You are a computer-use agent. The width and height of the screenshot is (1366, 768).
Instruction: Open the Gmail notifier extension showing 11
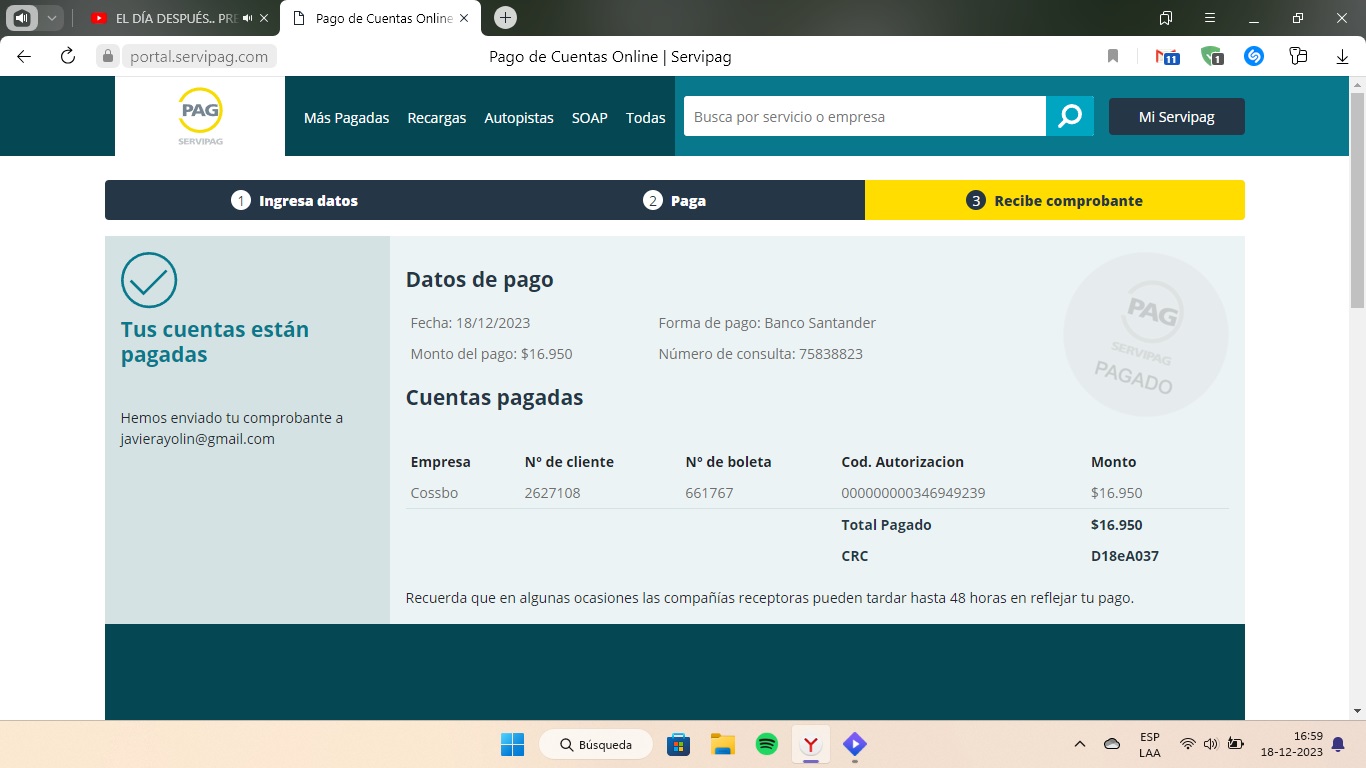pyautogui.click(x=1166, y=56)
